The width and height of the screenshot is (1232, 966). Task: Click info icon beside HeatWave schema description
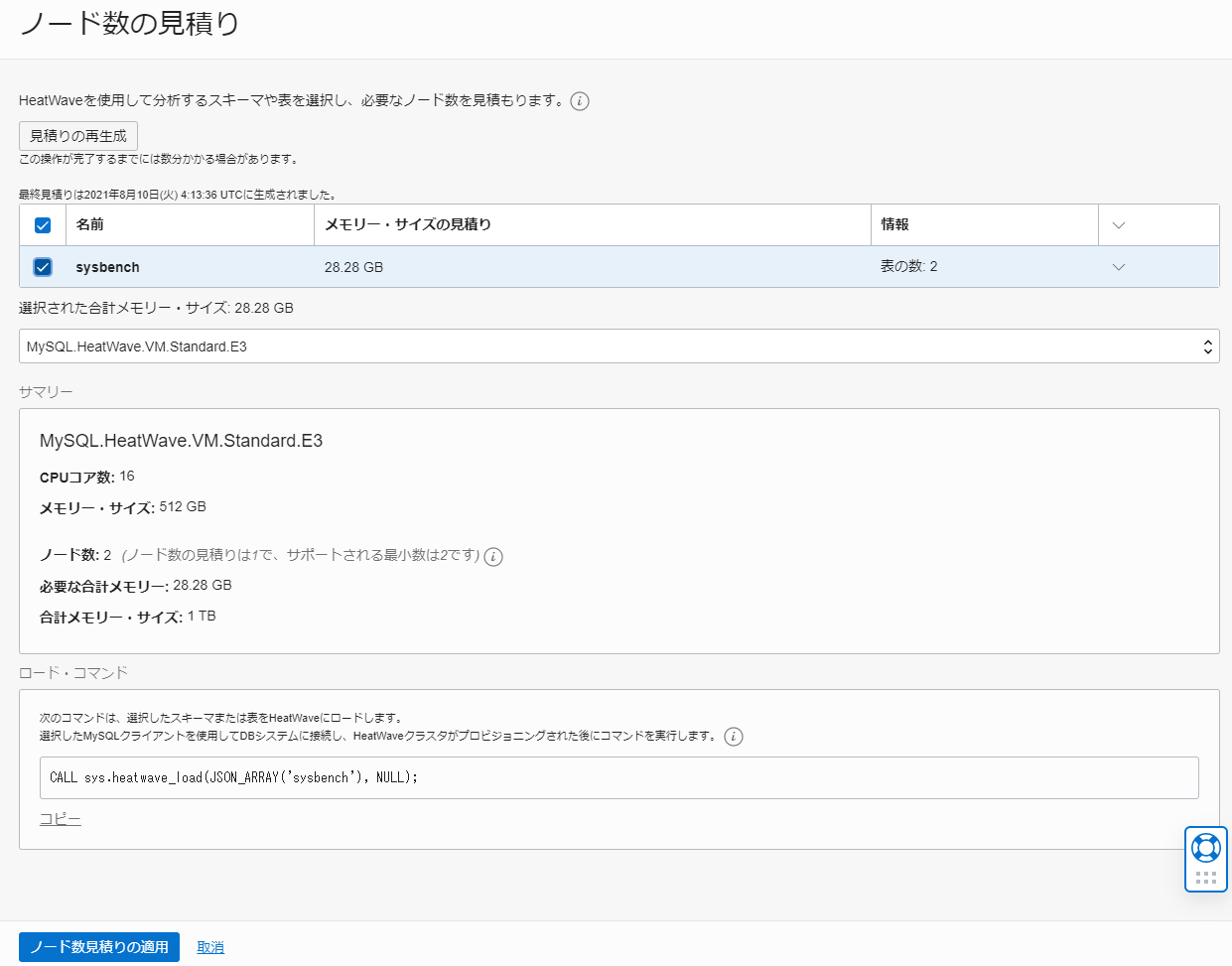coord(580,101)
